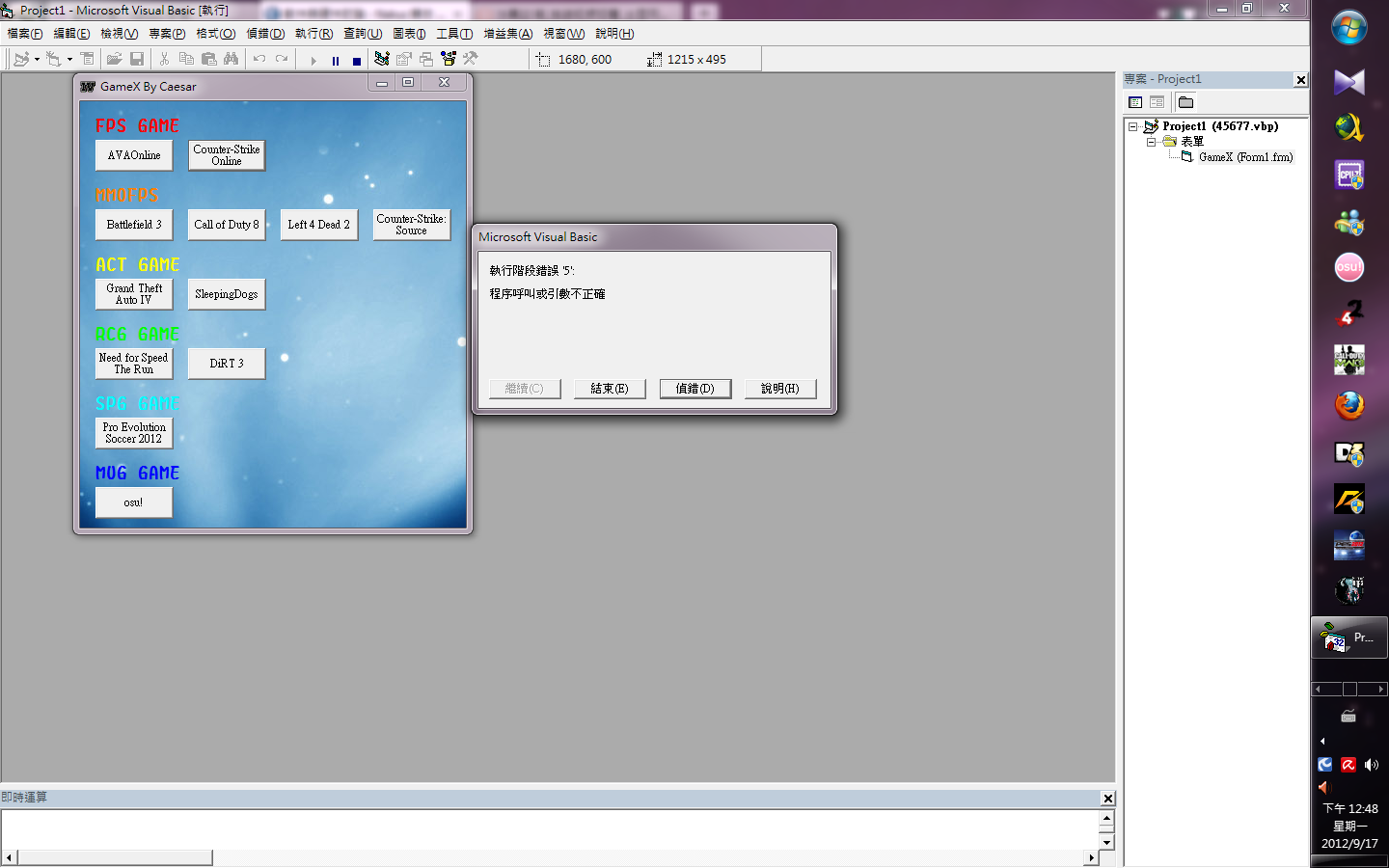Click the immediate window scroll down arrow

pos(1106,842)
